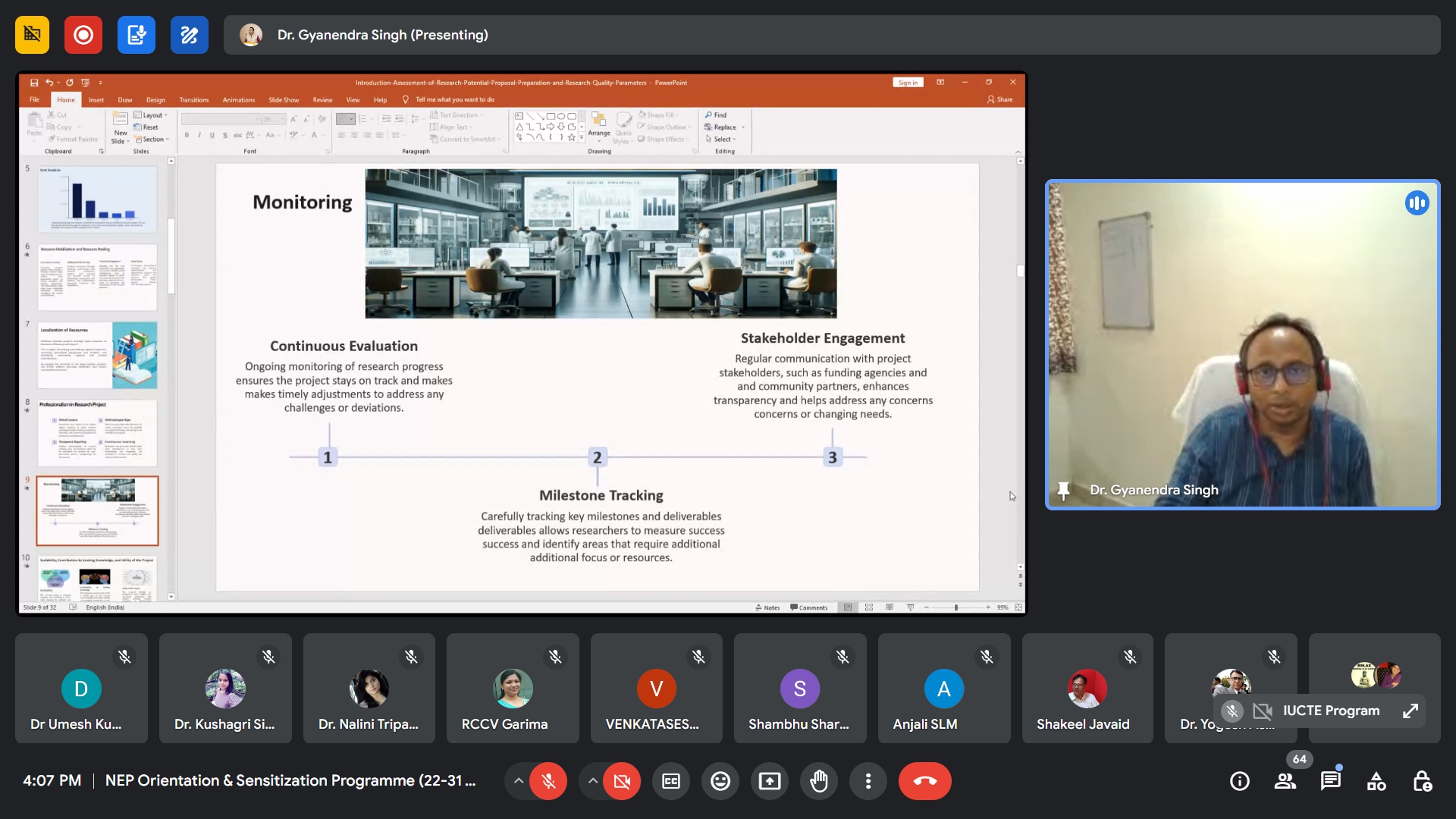The height and width of the screenshot is (819, 1456).
Task: Raise your hand in the meeting
Action: click(818, 781)
